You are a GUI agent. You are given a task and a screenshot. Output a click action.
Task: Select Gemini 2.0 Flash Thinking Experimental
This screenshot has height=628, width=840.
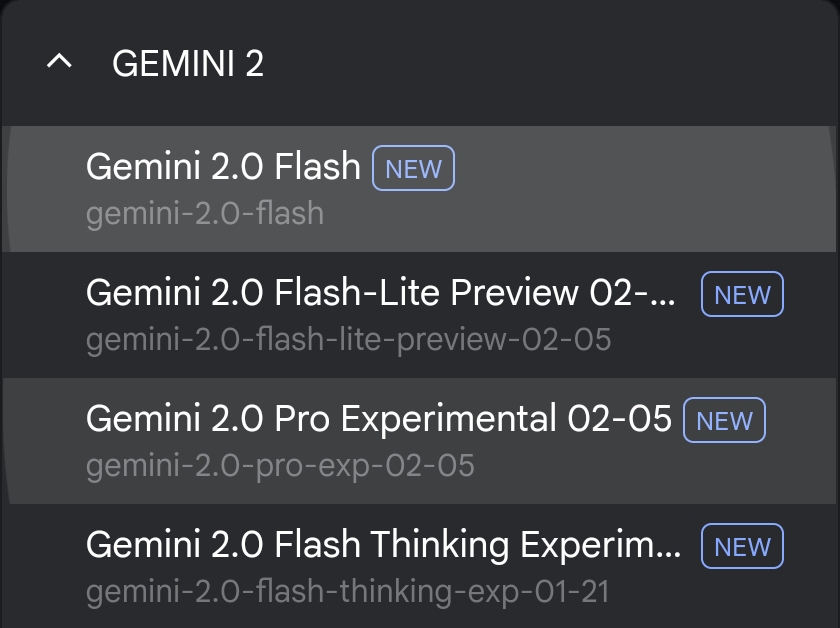(419, 566)
